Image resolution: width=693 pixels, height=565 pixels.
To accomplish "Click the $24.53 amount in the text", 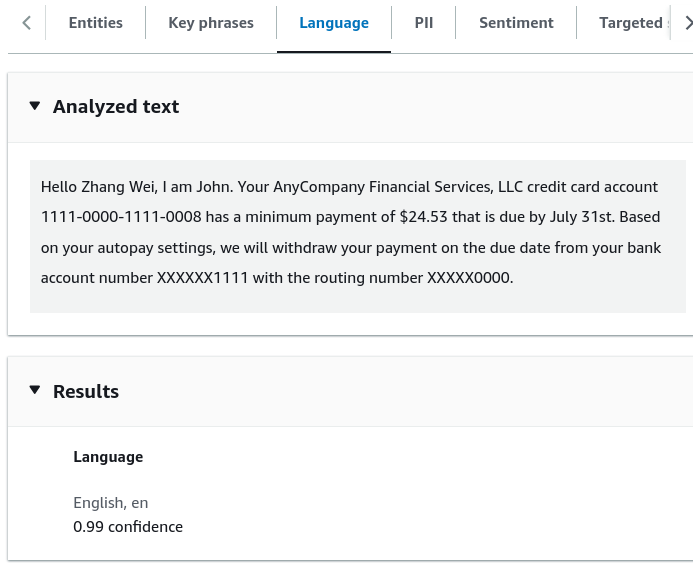I will 423,217.
